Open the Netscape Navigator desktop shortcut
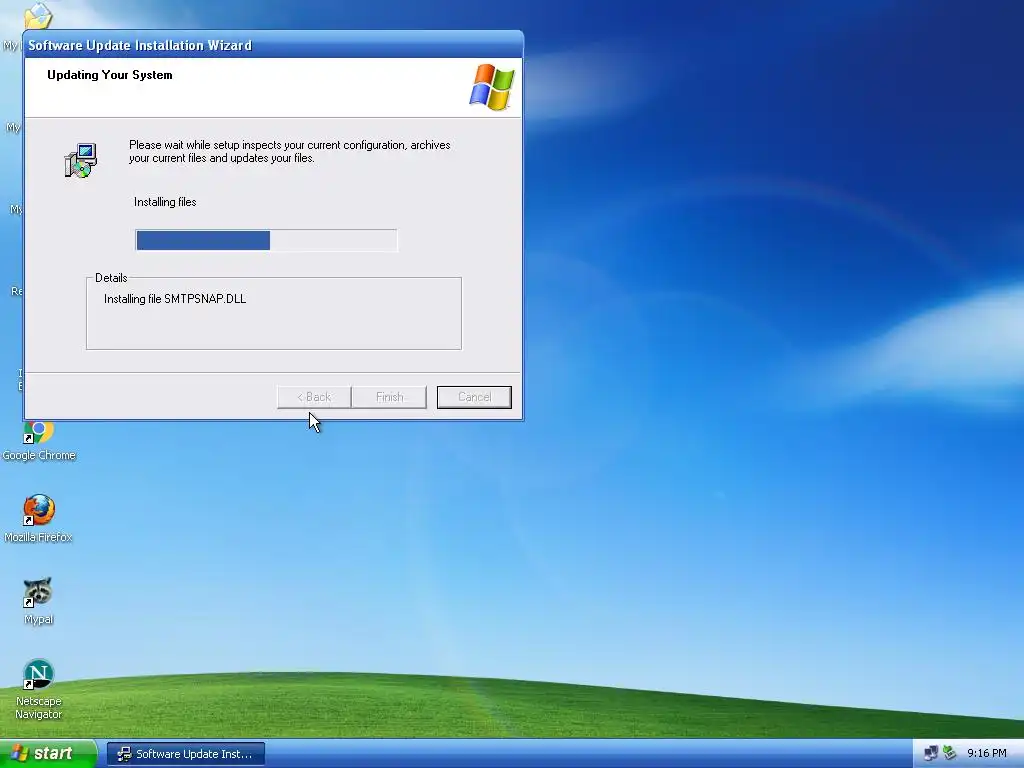The image size is (1024, 768). tap(39, 689)
